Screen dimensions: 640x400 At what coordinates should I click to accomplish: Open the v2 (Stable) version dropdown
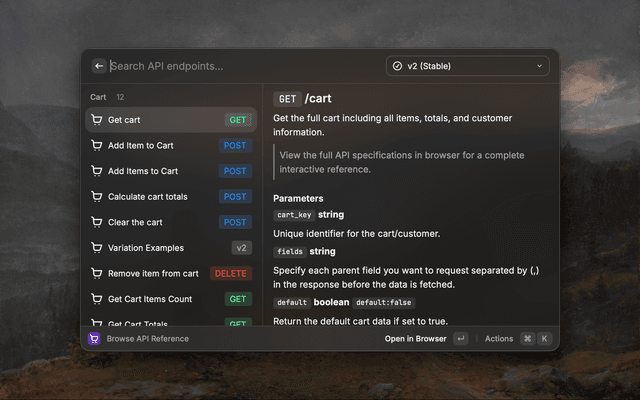click(468, 66)
